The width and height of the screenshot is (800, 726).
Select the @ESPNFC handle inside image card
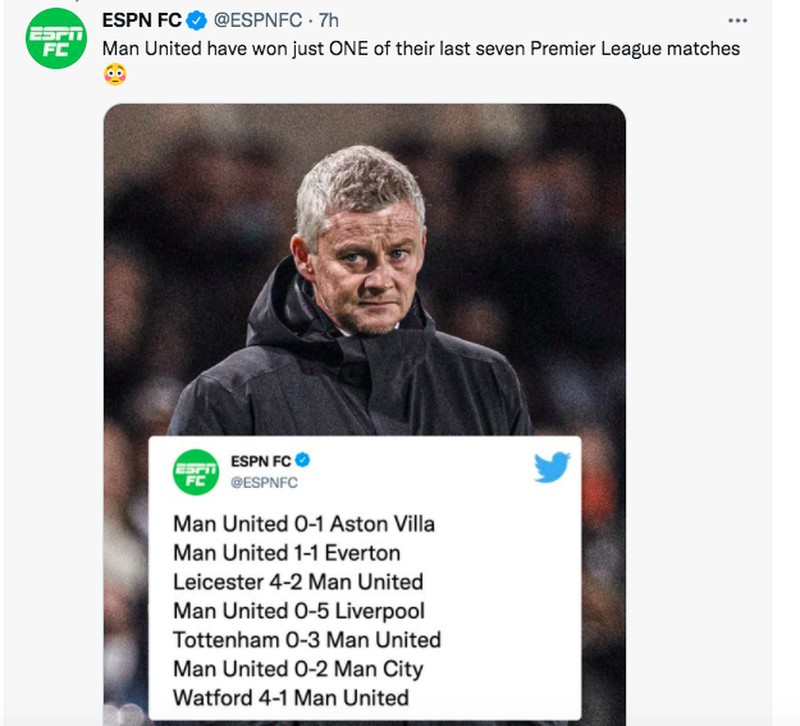pos(264,482)
